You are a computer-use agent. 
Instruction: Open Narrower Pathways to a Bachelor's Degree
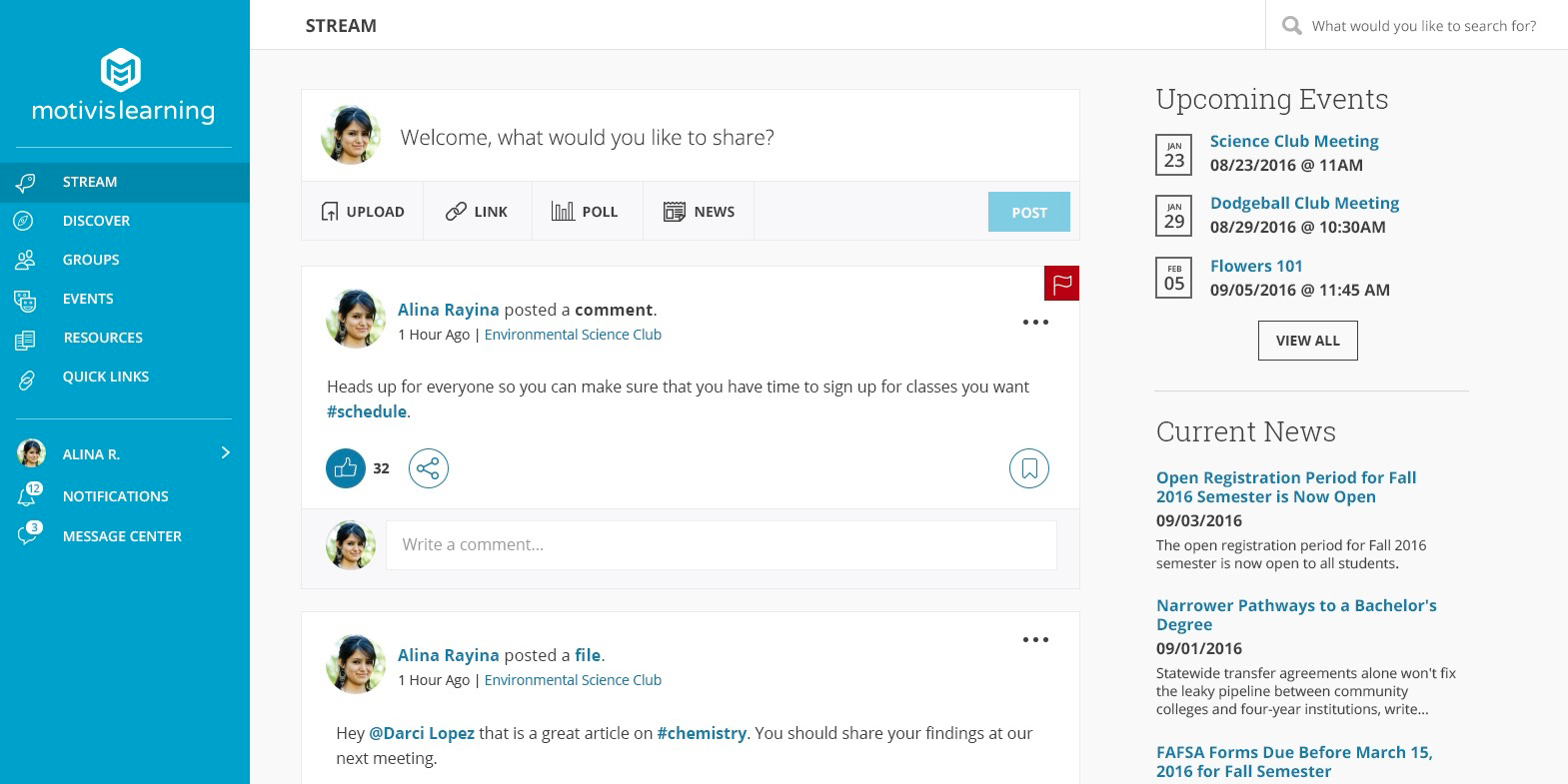tap(1296, 615)
